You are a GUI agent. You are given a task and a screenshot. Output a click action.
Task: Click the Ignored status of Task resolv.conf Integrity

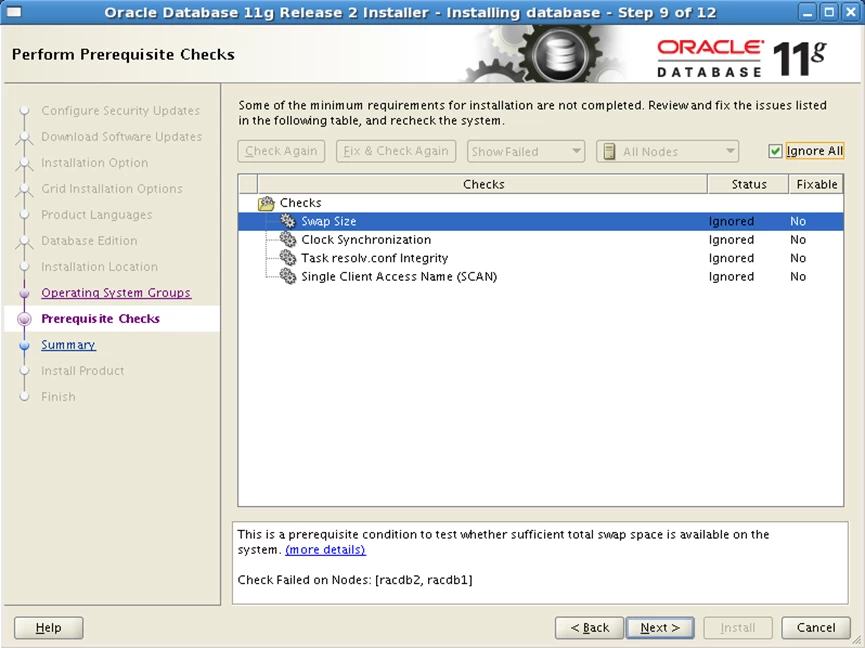731,258
